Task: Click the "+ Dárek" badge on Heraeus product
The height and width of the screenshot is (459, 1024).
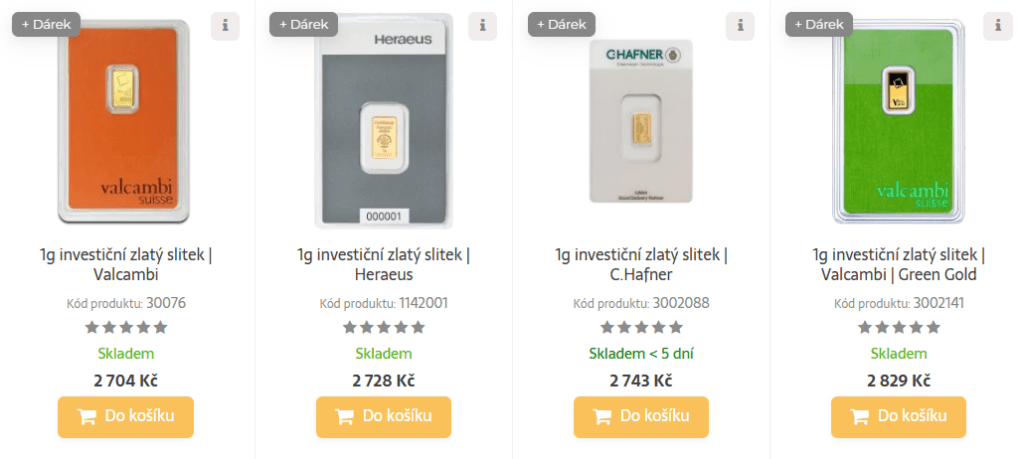Action: coord(303,24)
